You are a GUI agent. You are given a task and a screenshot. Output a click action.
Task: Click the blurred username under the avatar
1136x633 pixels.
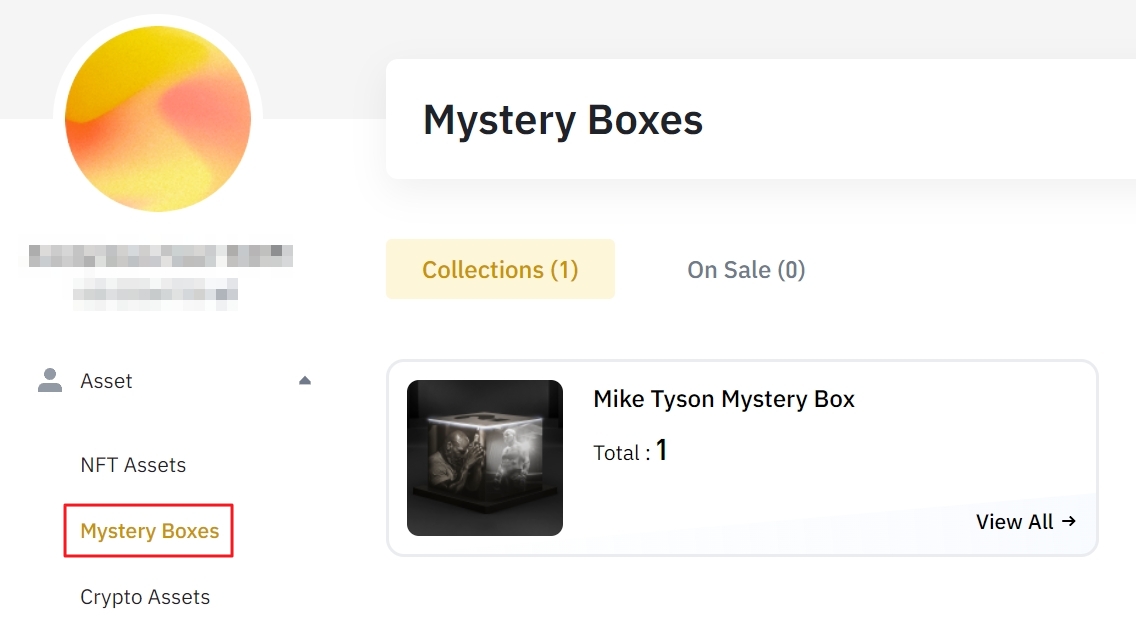(x=160, y=256)
